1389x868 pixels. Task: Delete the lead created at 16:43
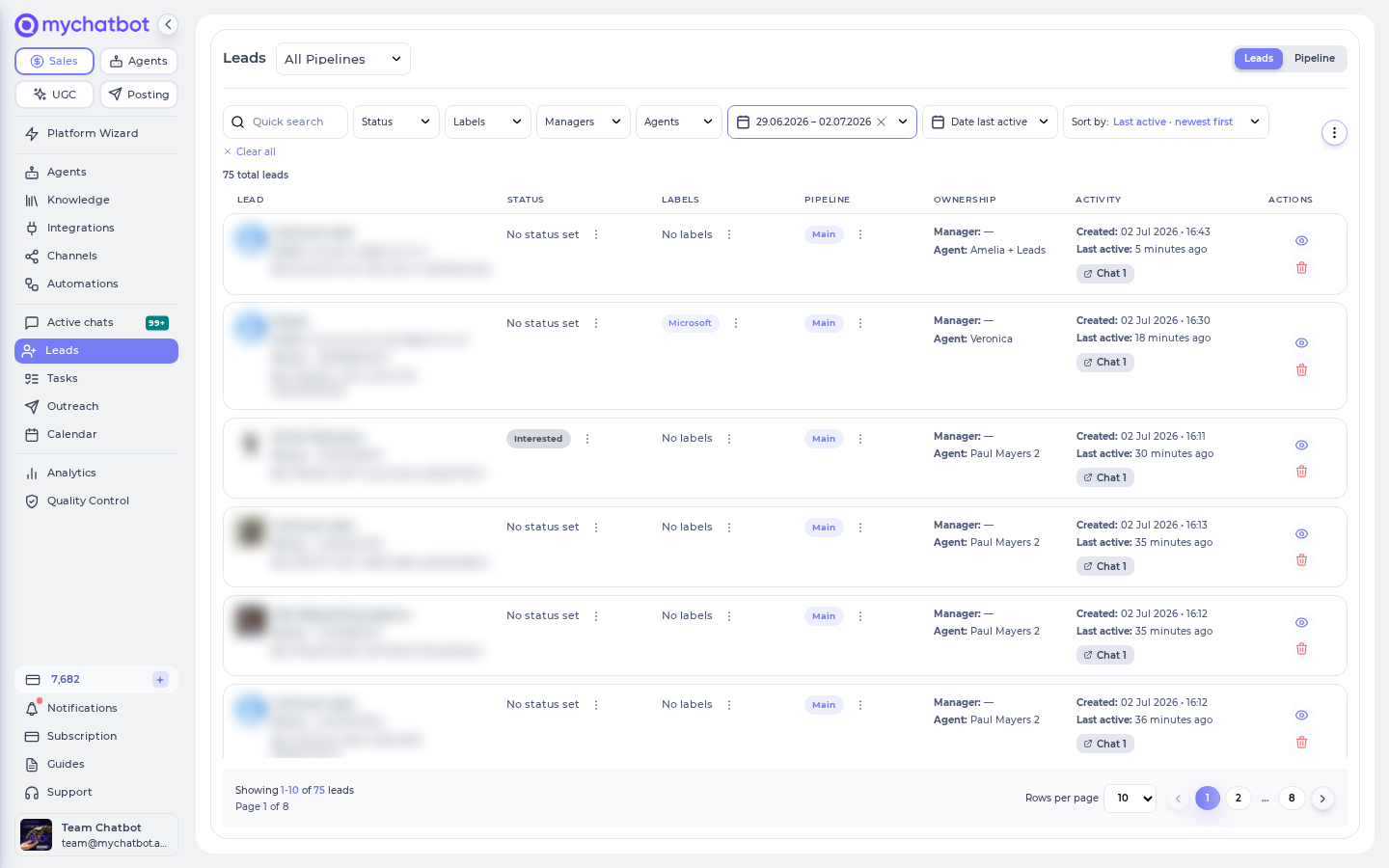pyautogui.click(x=1301, y=268)
